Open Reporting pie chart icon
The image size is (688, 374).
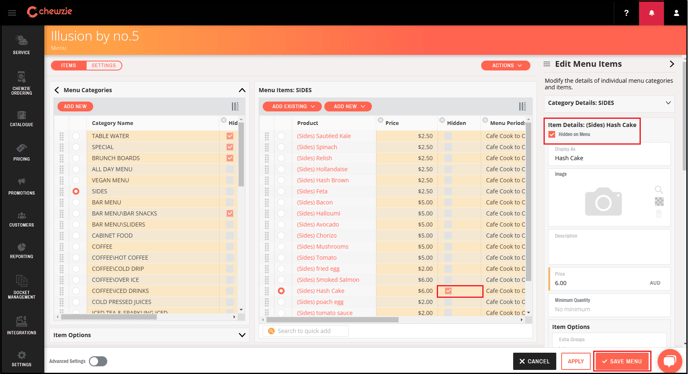click(x=22, y=250)
